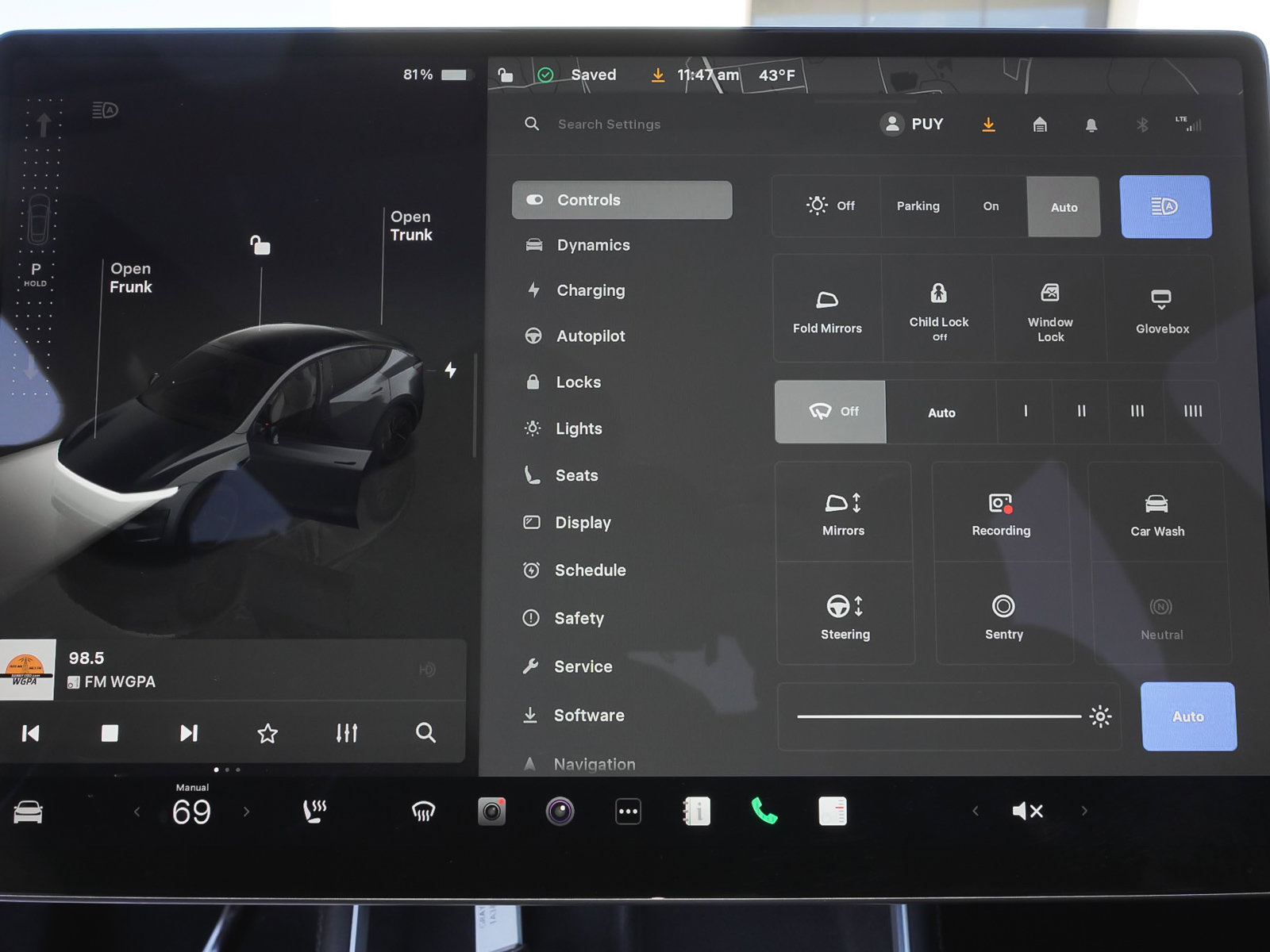Open the Dashcam Recording panel

coord(1001,512)
